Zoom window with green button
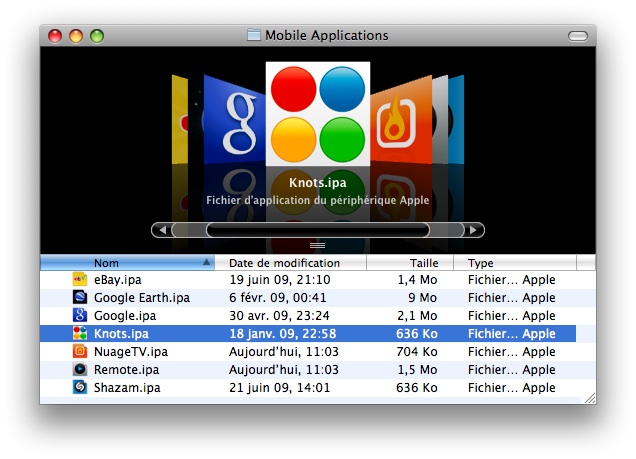 pyautogui.click(x=97, y=36)
